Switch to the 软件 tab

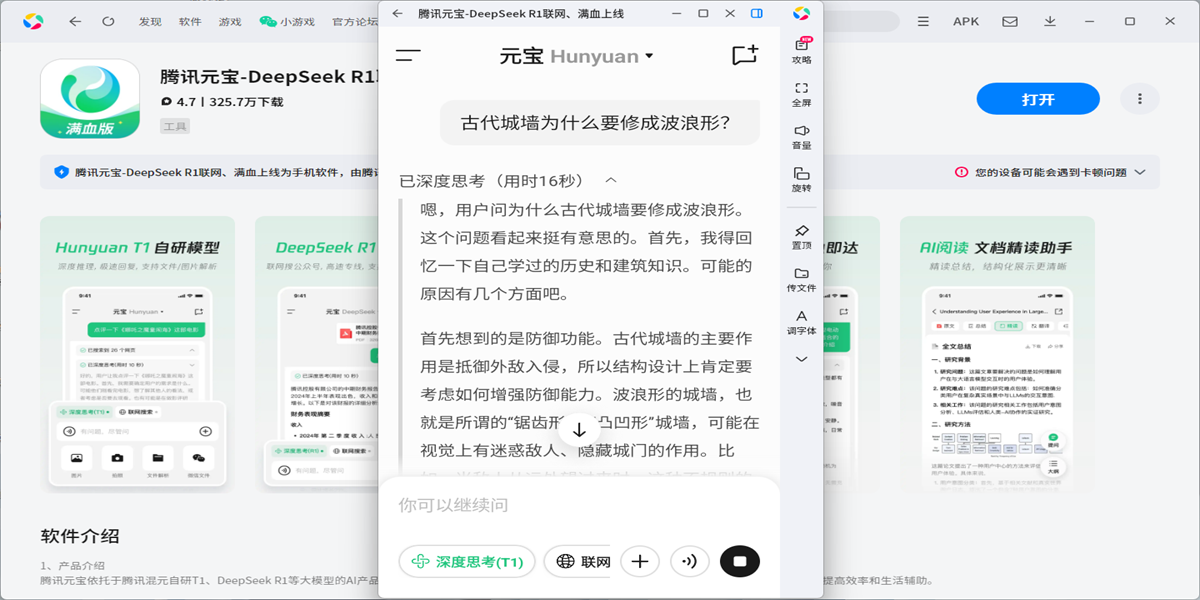click(190, 21)
